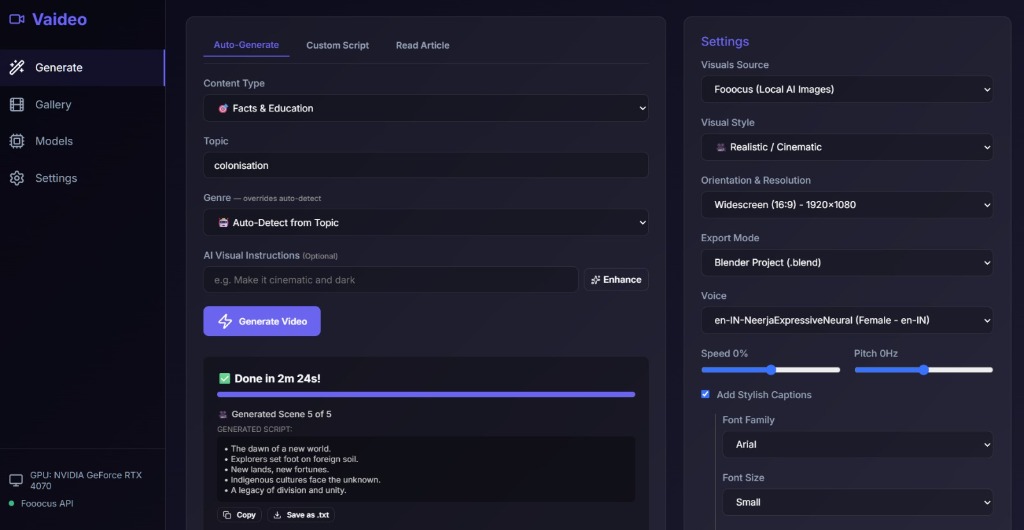
Task: Click 'Fooocus API' status label
Action: 47,503
